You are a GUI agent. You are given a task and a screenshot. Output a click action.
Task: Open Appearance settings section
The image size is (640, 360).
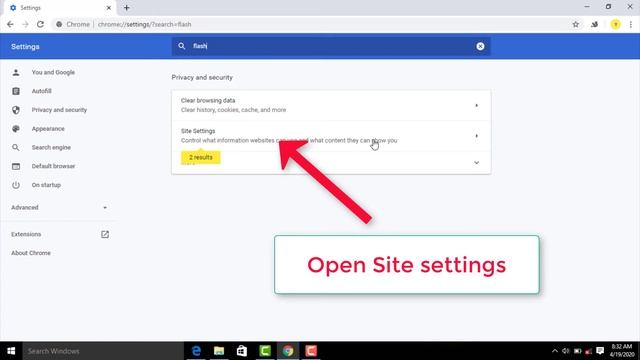click(48, 129)
